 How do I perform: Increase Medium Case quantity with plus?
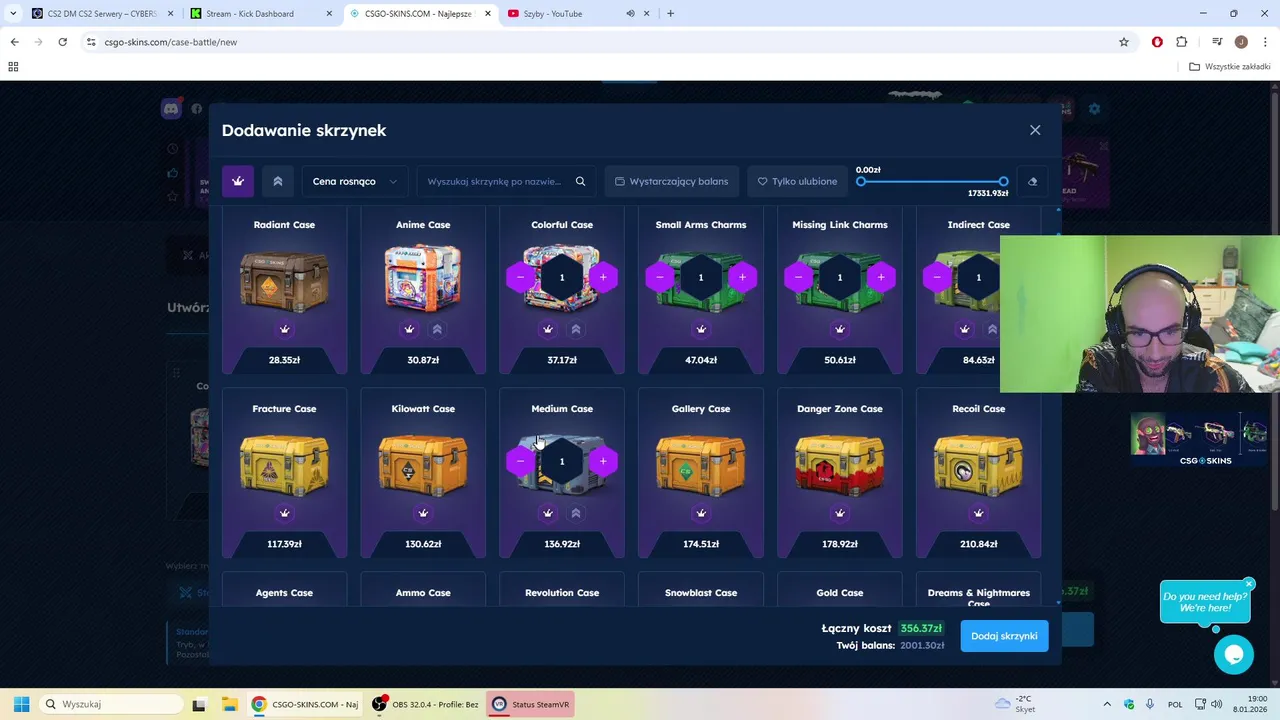tap(603, 461)
